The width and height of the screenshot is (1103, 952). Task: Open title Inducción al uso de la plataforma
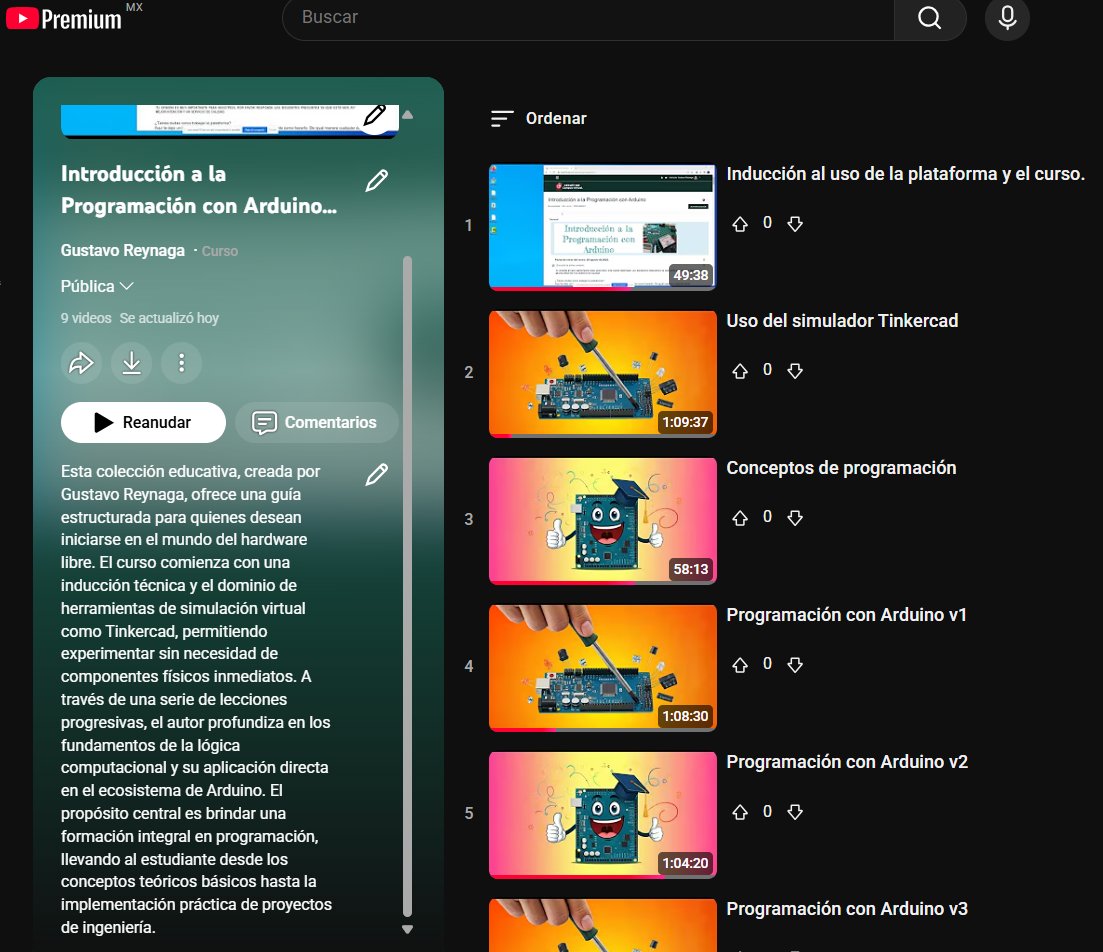pyautogui.click(x=905, y=174)
